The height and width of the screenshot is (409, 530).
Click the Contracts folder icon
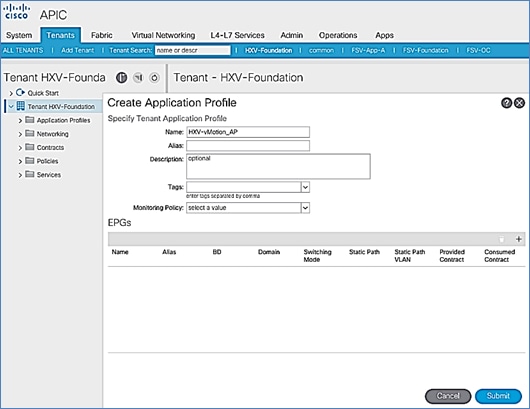pos(30,147)
